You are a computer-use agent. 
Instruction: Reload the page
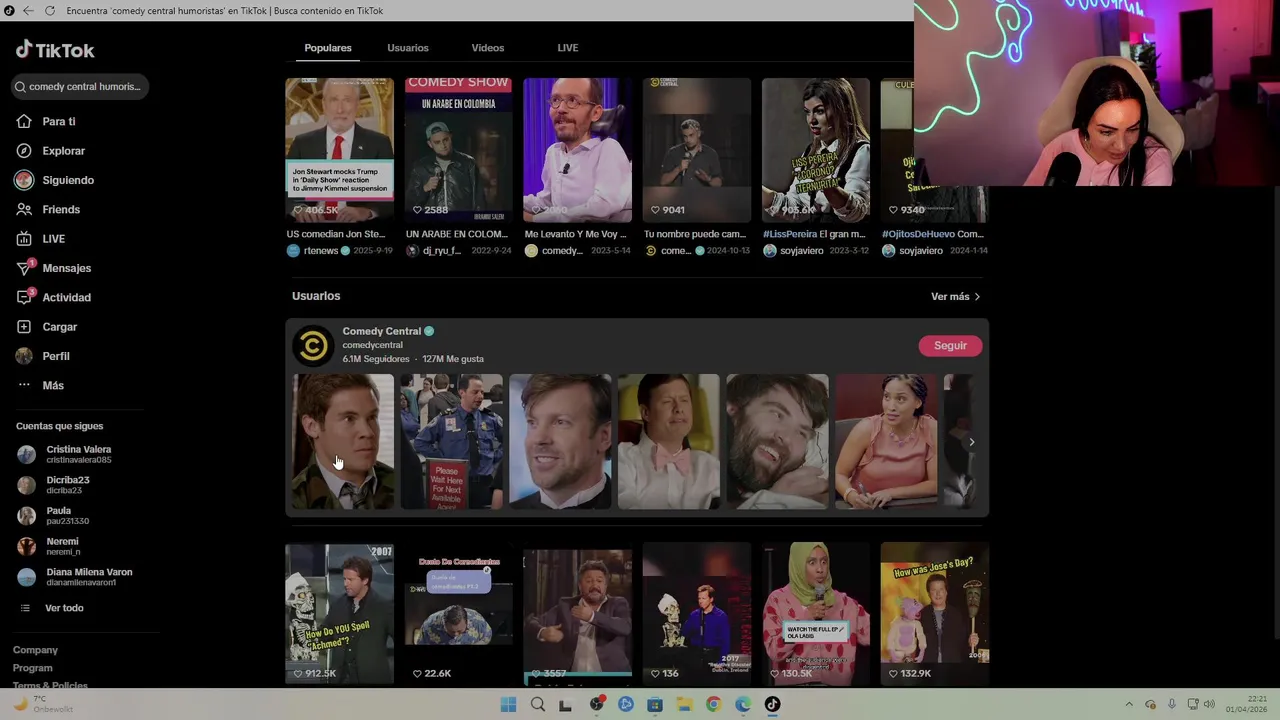coord(49,11)
